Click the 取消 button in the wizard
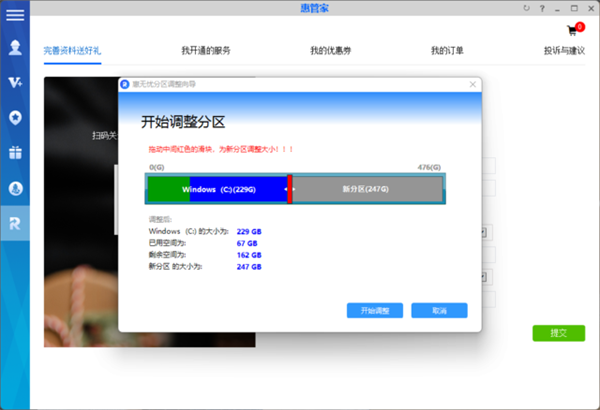Viewport: 600px width, 410px height. 439,310
